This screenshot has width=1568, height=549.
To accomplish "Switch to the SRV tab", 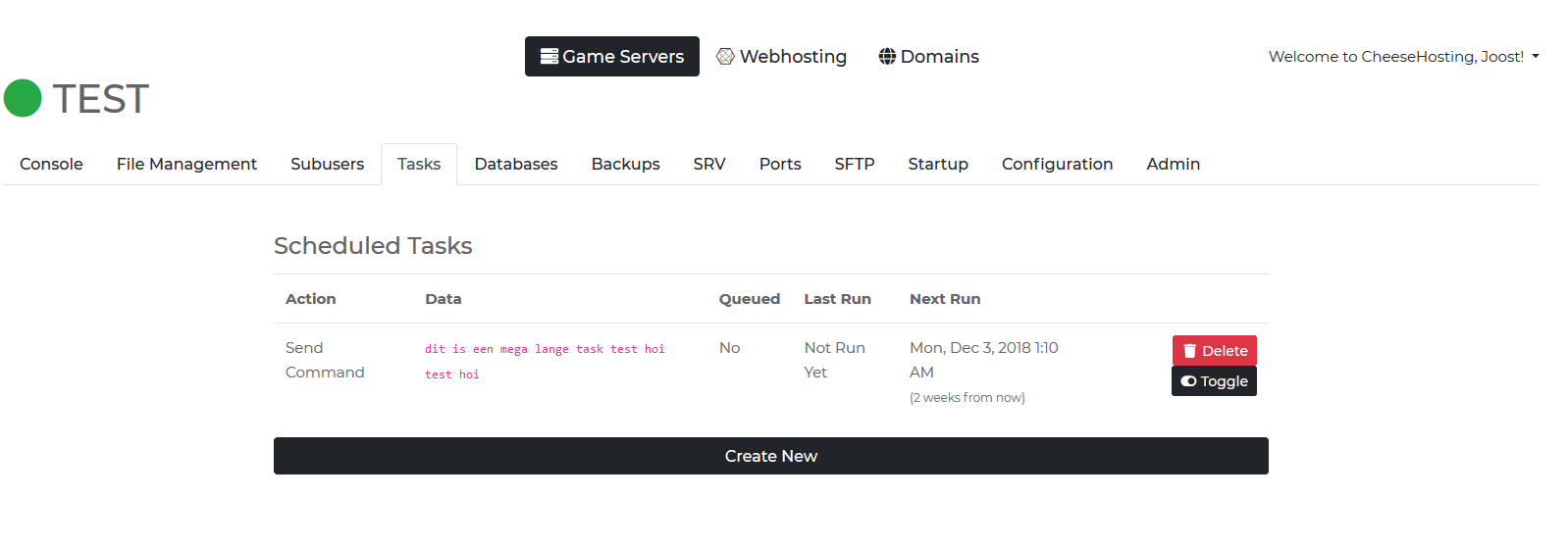I will (709, 164).
